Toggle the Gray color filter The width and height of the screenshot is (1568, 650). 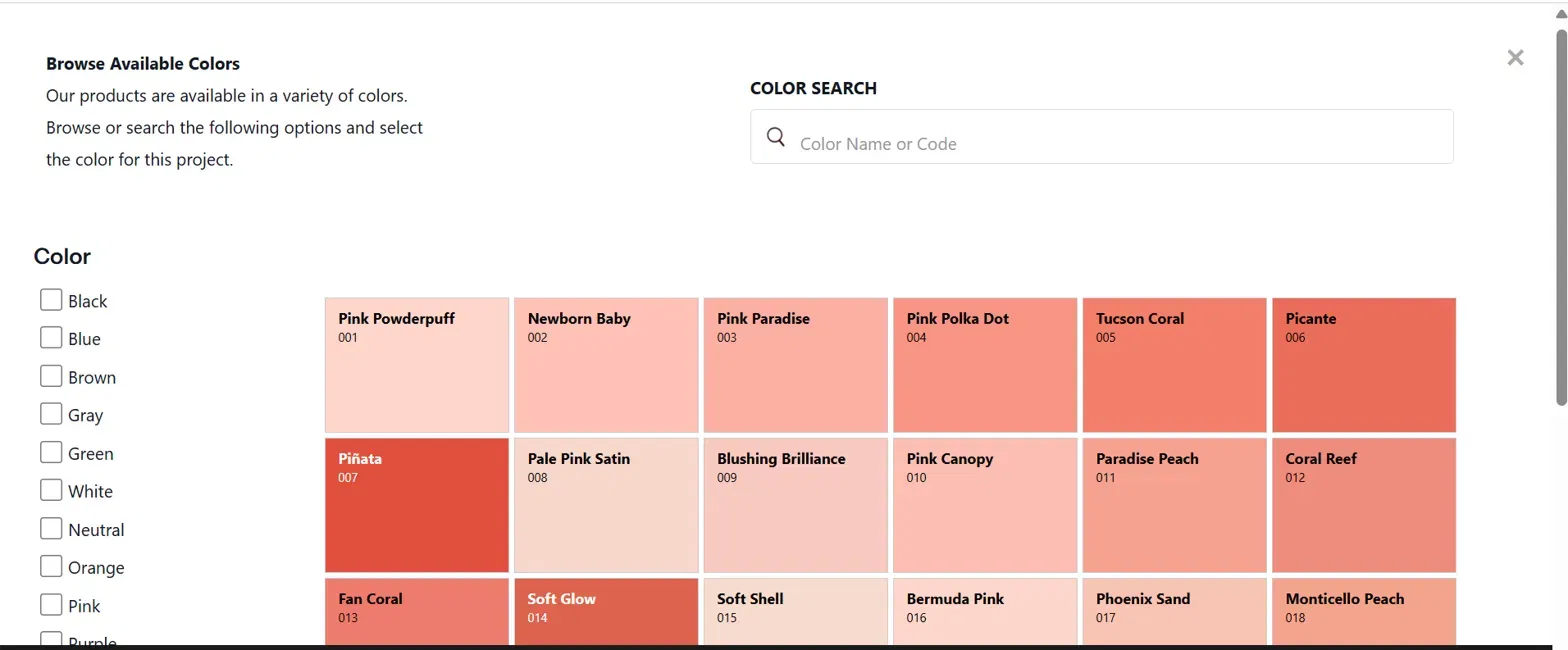[x=51, y=414]
